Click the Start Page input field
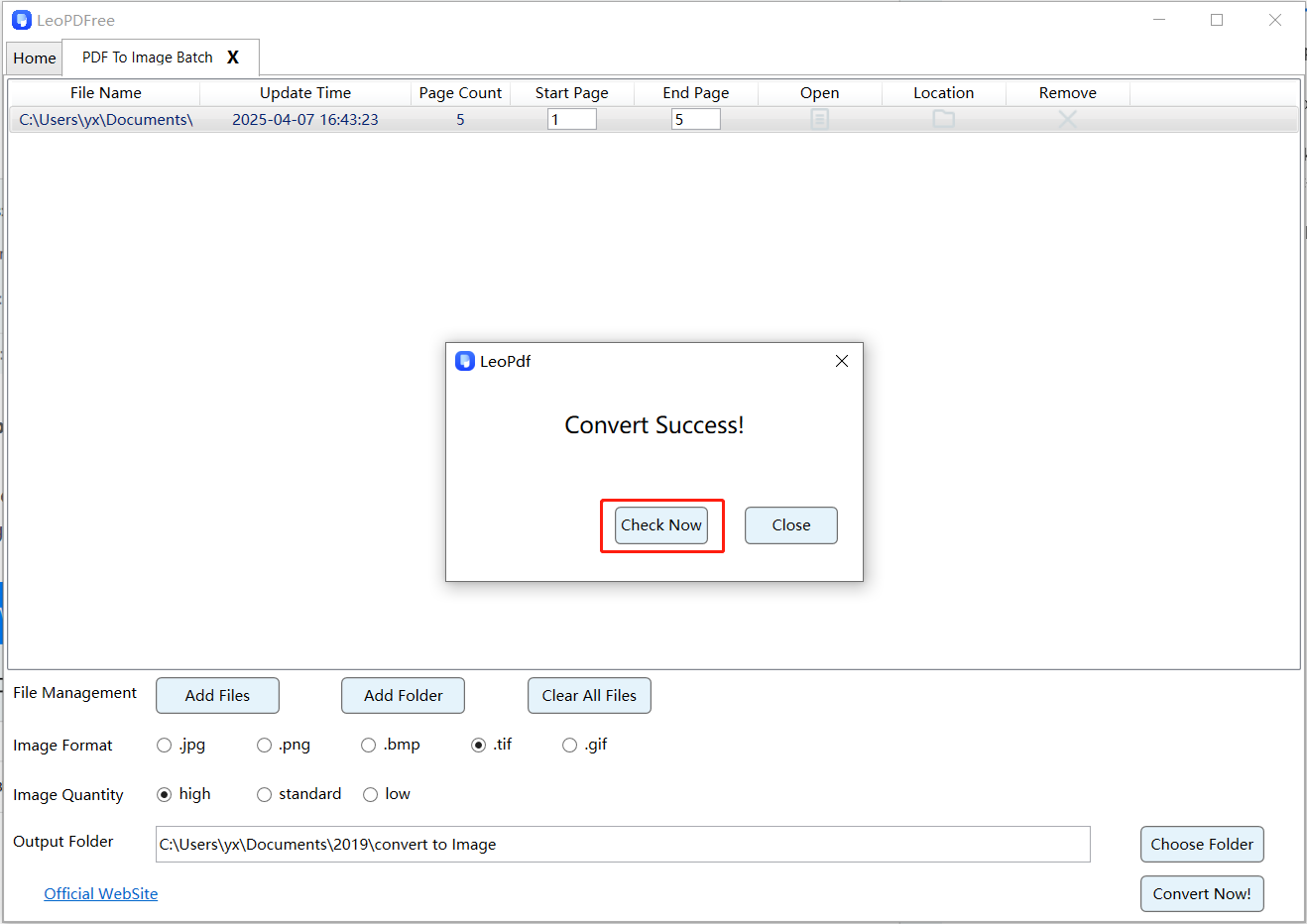This screenshot has height=924, width=1307. (571, 120)
